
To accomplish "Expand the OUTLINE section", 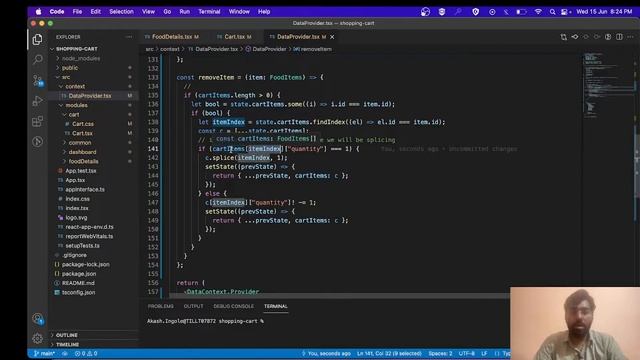I will pos(67,335).
